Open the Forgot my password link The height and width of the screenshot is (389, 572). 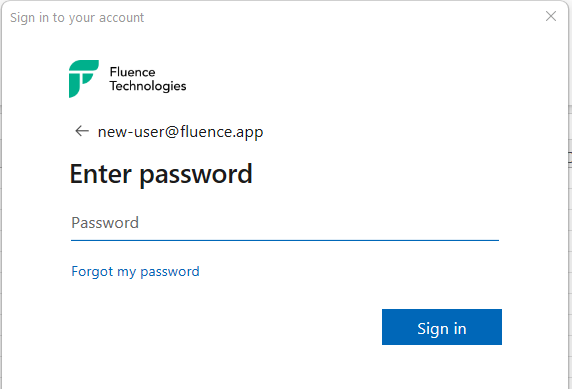tap(135, 271)
